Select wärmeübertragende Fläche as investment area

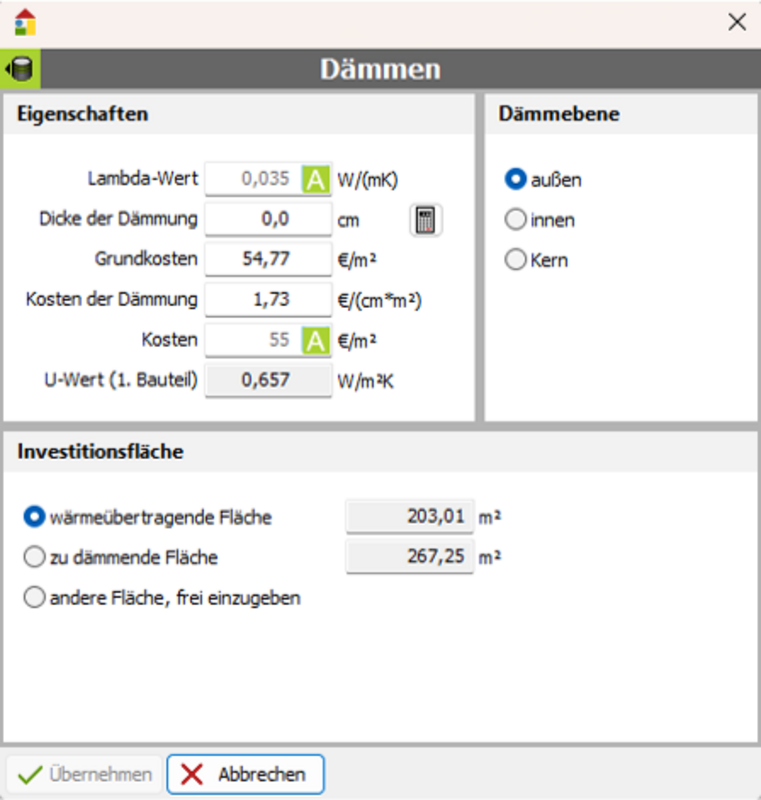click(x=35, y=517)
